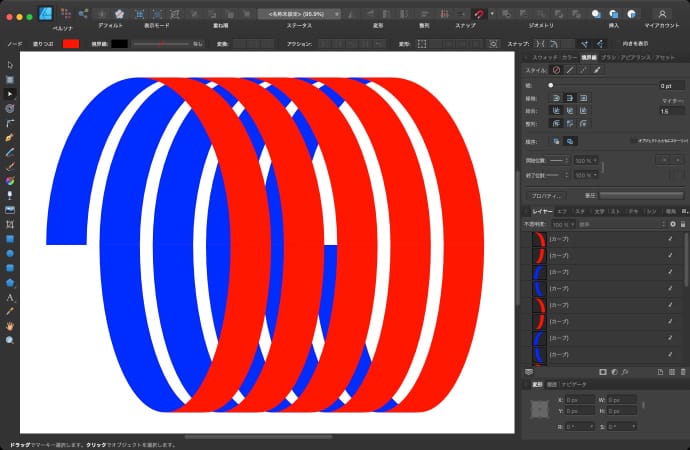Toggle visibility of the second (カーブ) layer
Viewport: 690px width, 450px height.
tap(670, 256)
